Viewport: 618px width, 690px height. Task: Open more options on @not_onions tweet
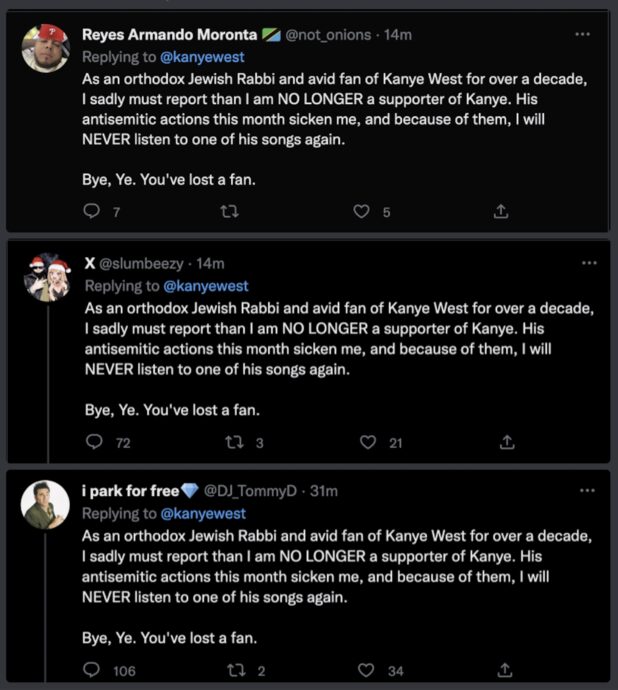tap(583, 34)
